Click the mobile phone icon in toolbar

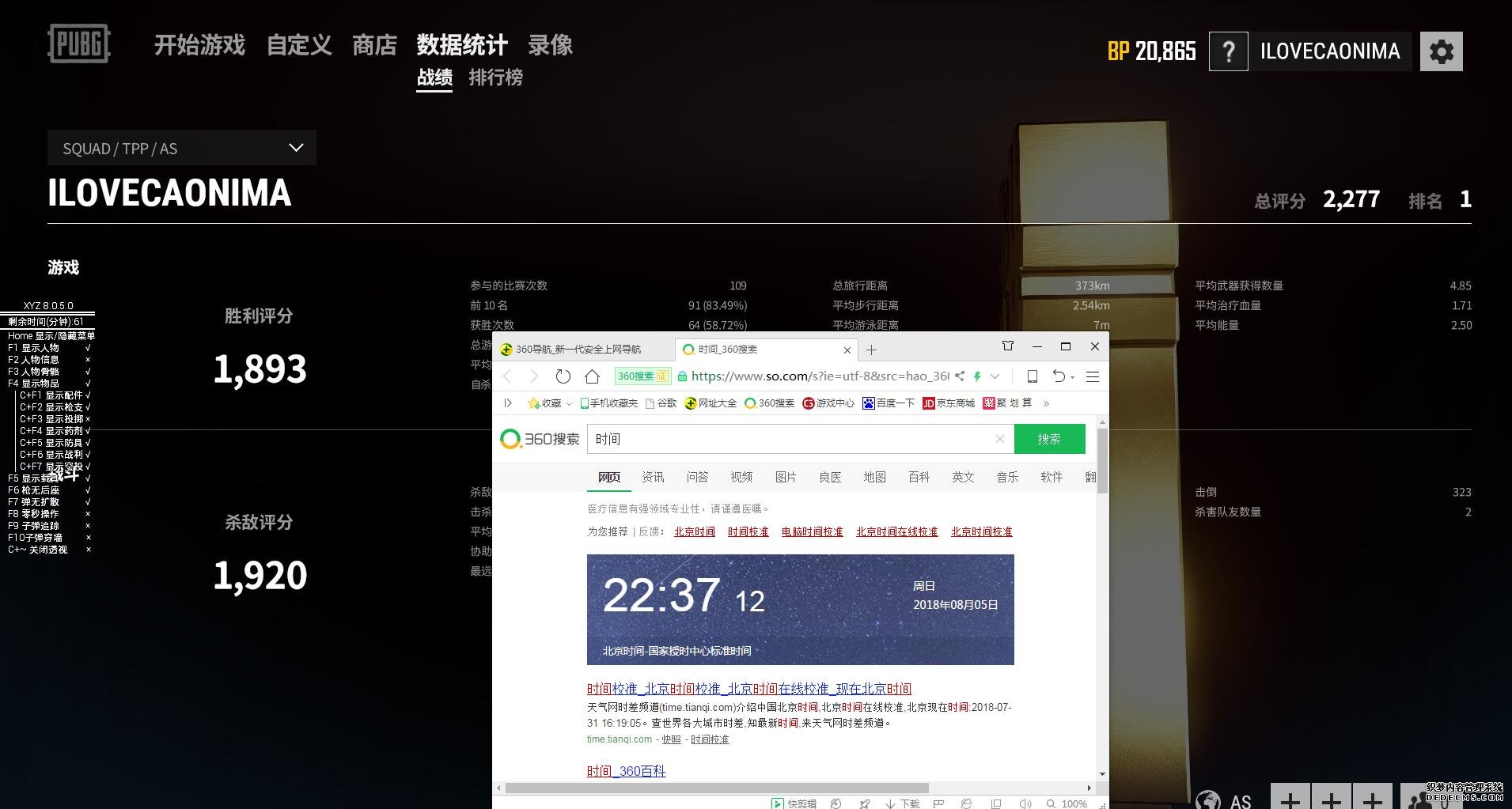click(x=1033, y=376)
